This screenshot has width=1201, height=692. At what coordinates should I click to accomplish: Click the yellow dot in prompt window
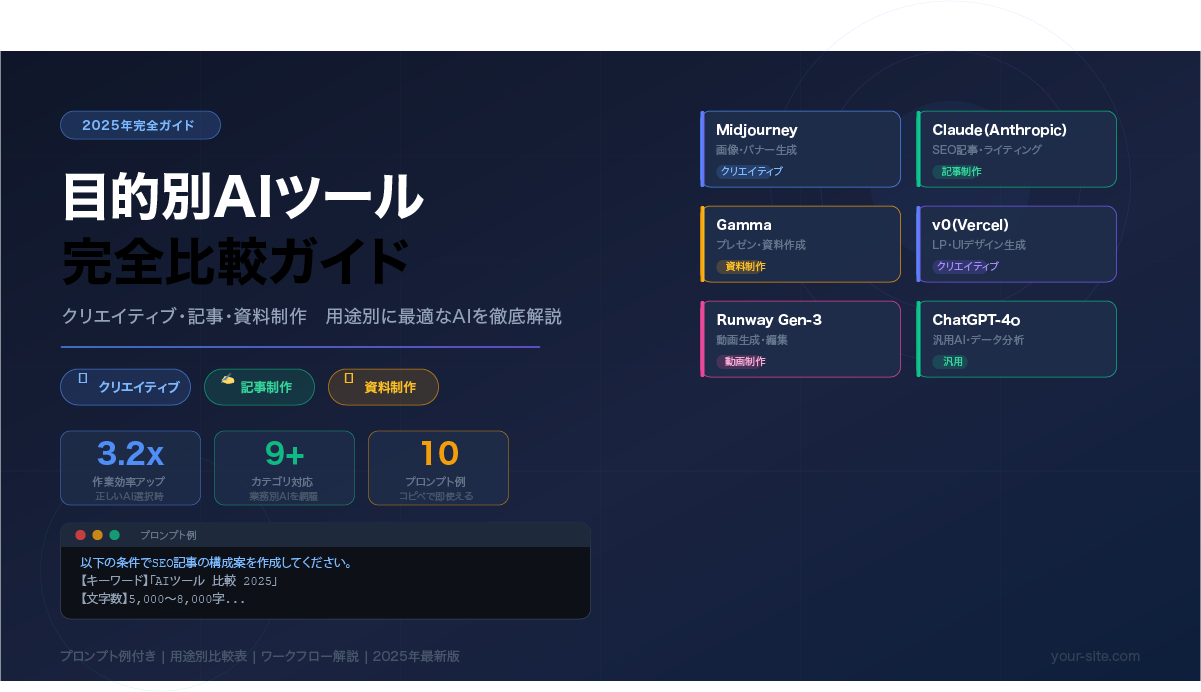(97, 535)
